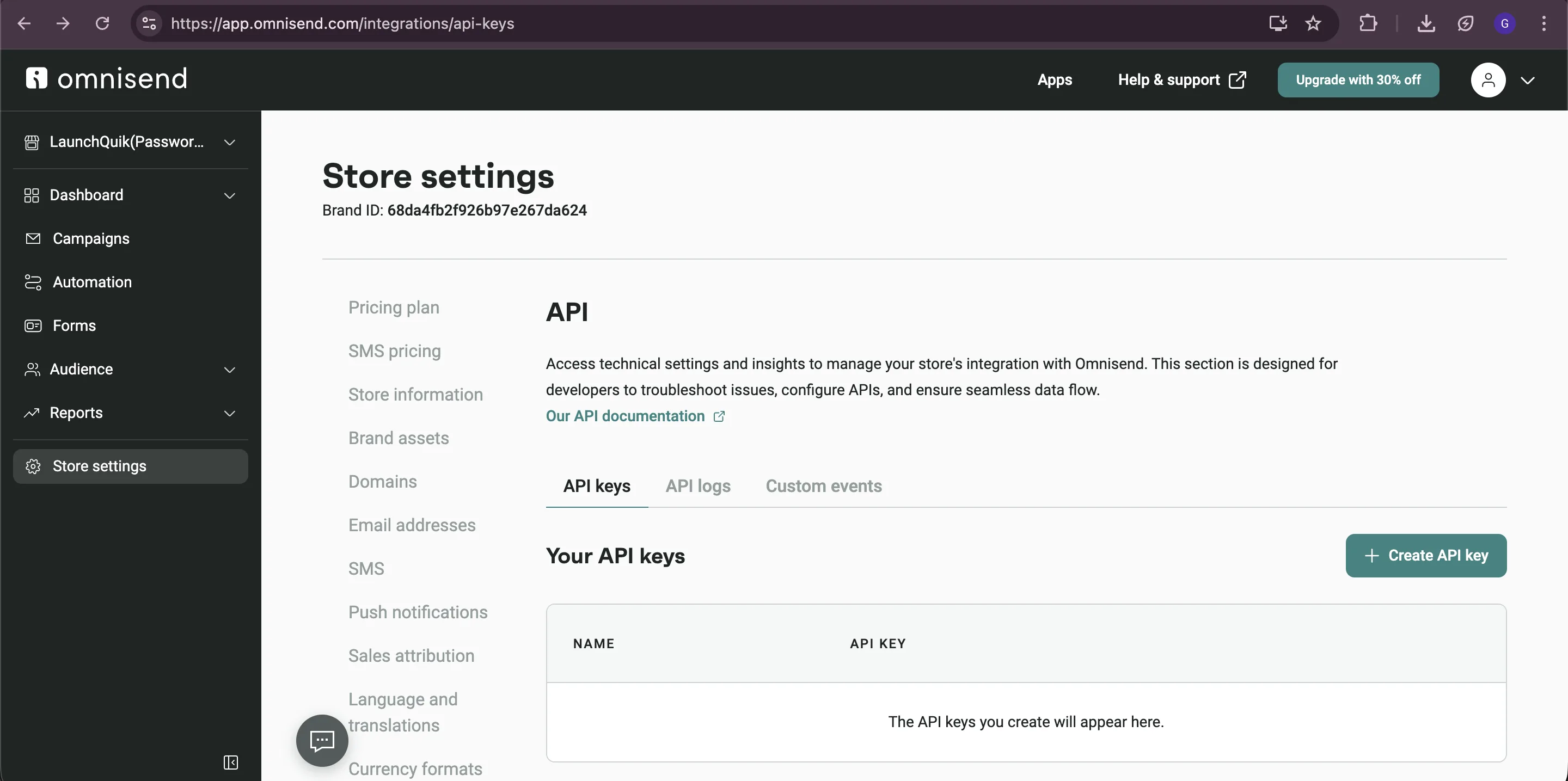
Task: Expand the LaunchQuik store selector chevron
Action: [x=229, y=143]
